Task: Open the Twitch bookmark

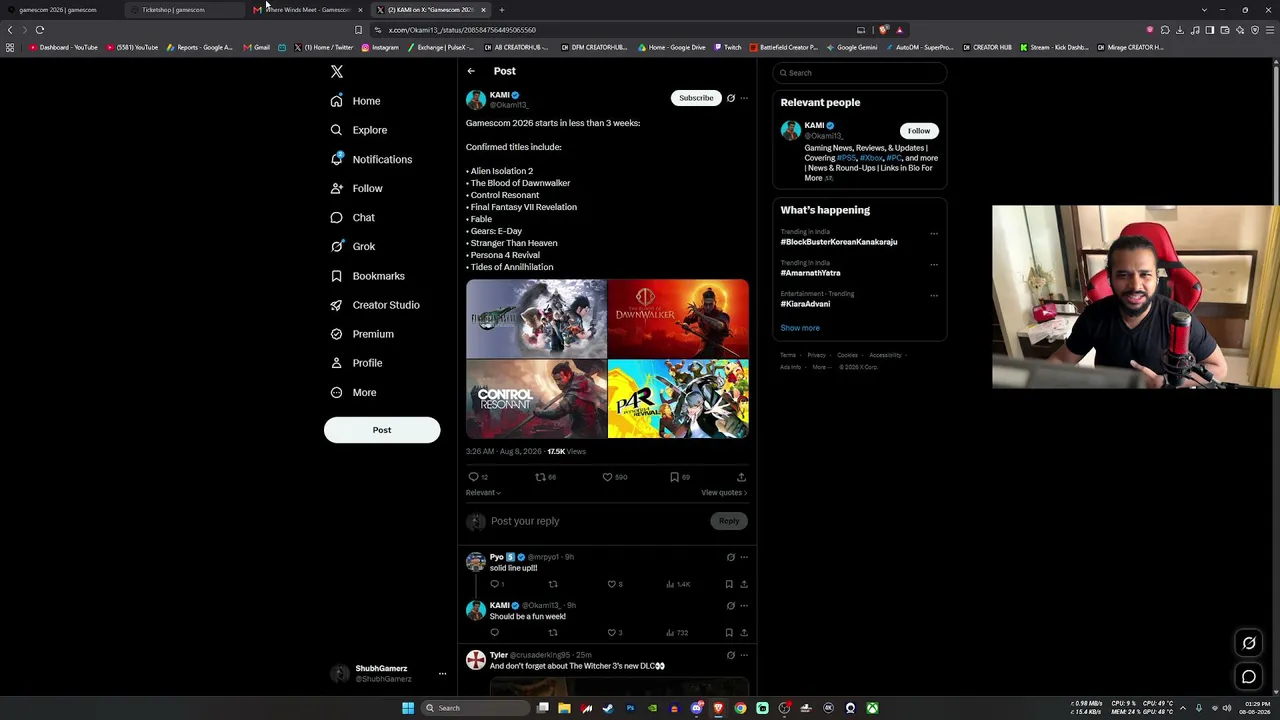Action: click(728, 47)
